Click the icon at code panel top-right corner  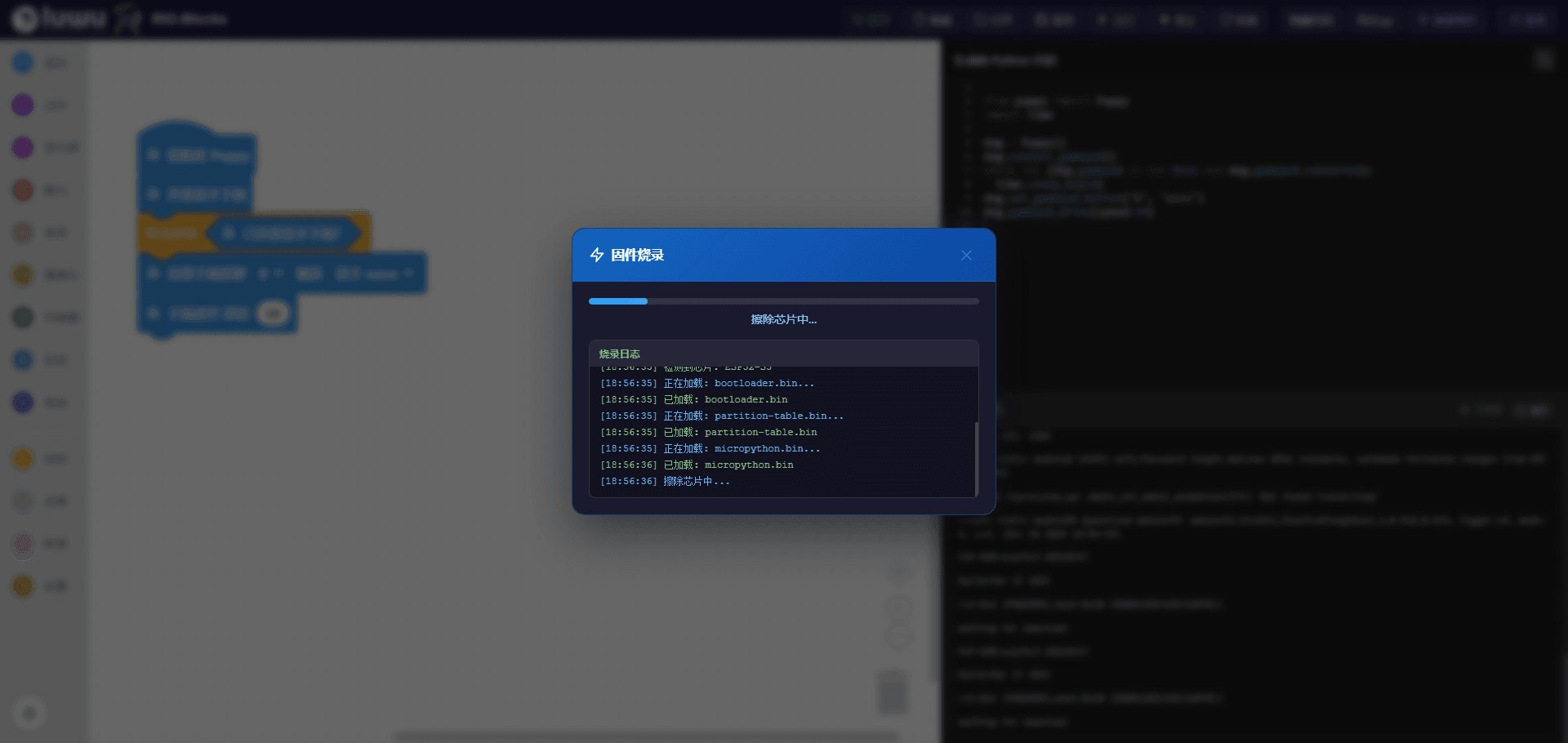[1543, 60]
